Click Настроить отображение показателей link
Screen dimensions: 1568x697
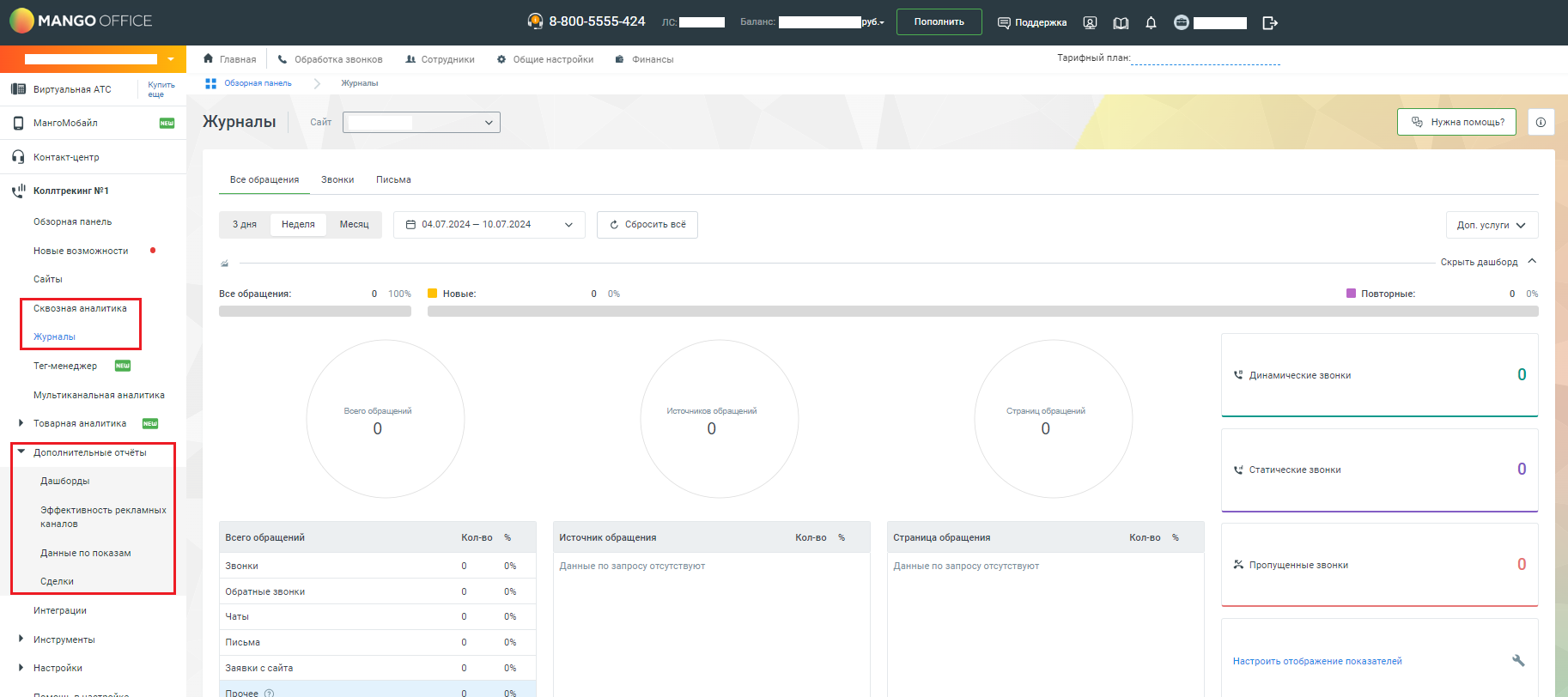coord(1317,661)
